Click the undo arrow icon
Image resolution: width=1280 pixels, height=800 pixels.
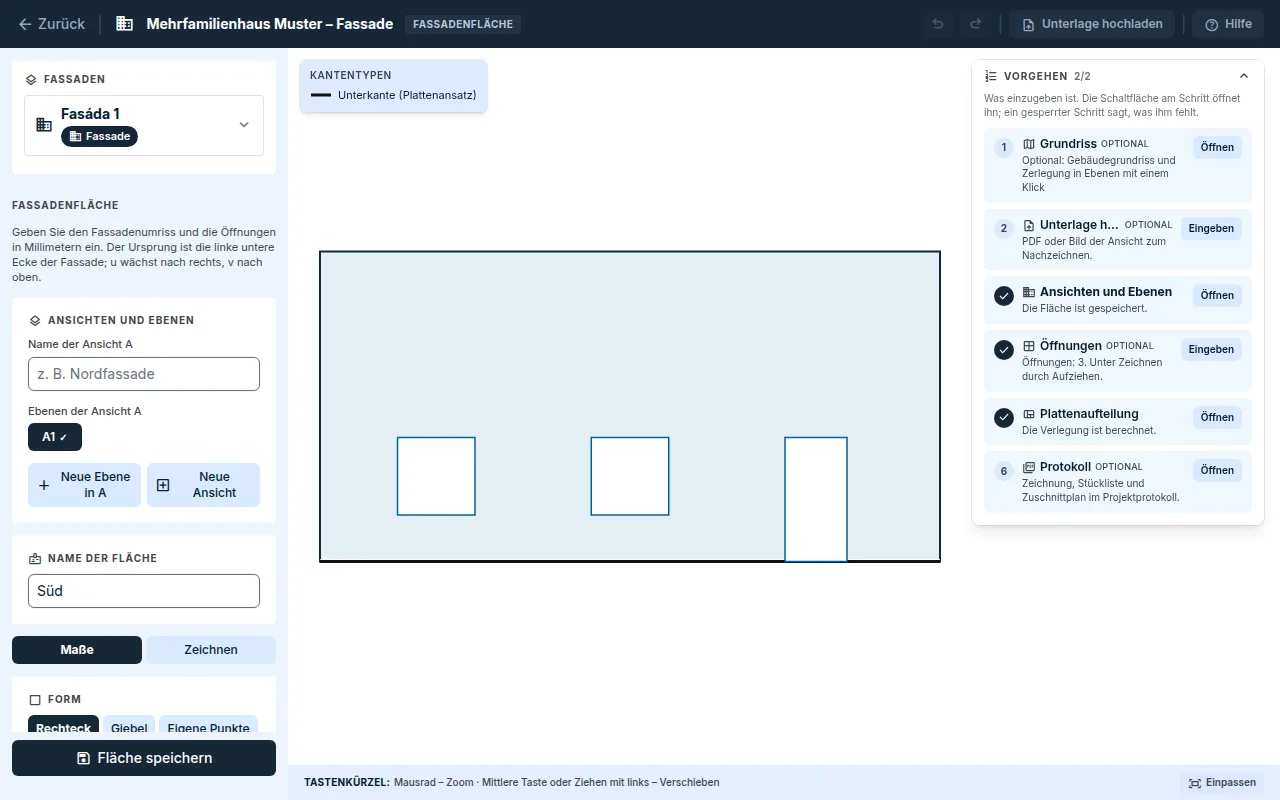point(938,24)
